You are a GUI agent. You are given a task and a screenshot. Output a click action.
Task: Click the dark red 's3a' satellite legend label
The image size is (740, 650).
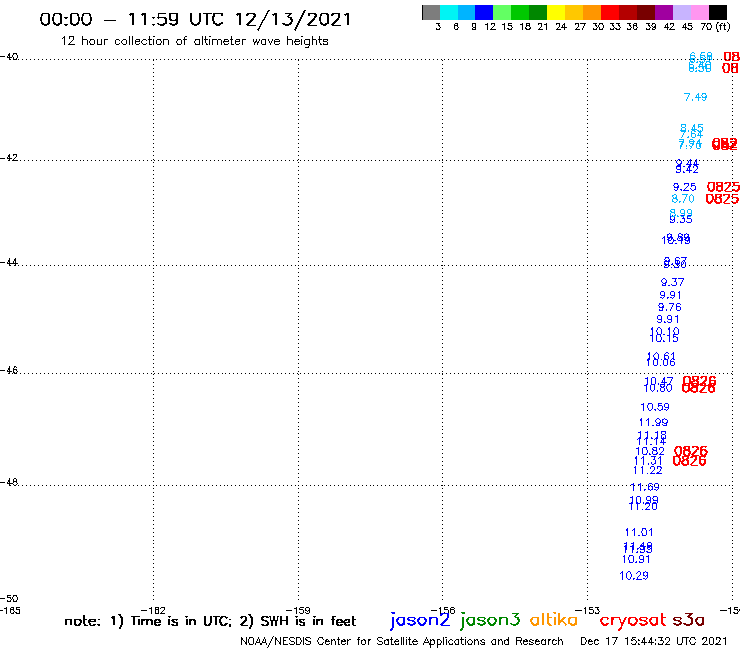[x=689, y=621]
